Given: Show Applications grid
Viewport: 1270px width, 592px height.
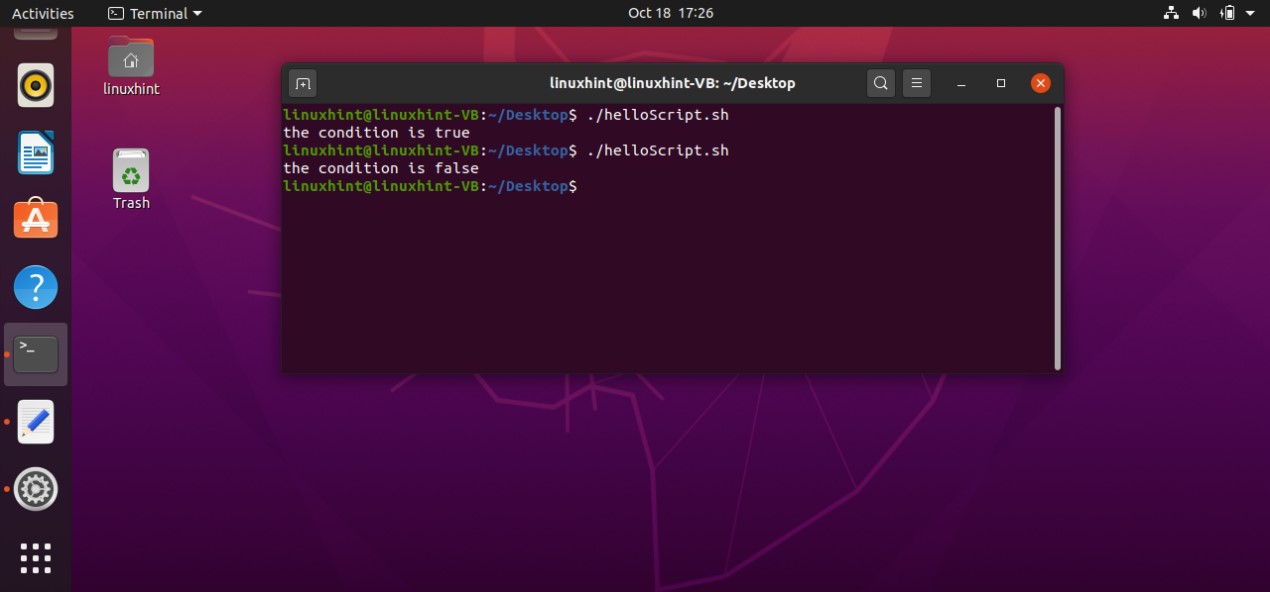Looking at the screenshot, I should 36,558.
